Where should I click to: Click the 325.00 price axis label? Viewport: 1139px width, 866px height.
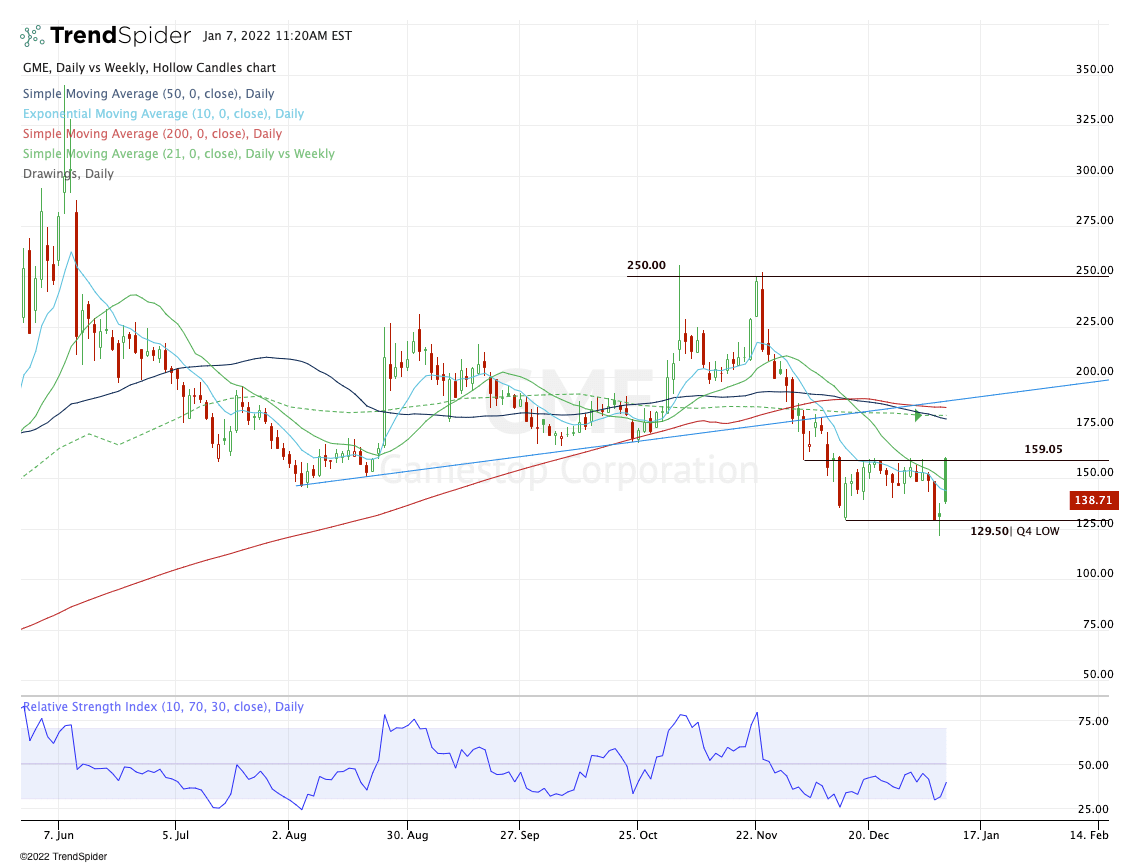(x=1095, y=119)
